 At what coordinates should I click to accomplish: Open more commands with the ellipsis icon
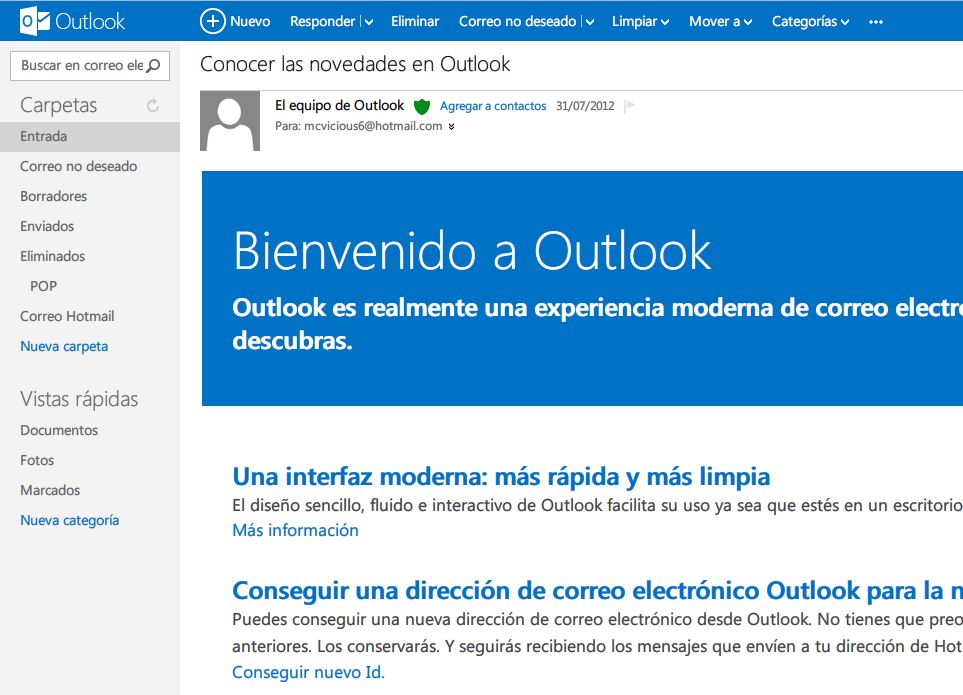click(876, 21)
